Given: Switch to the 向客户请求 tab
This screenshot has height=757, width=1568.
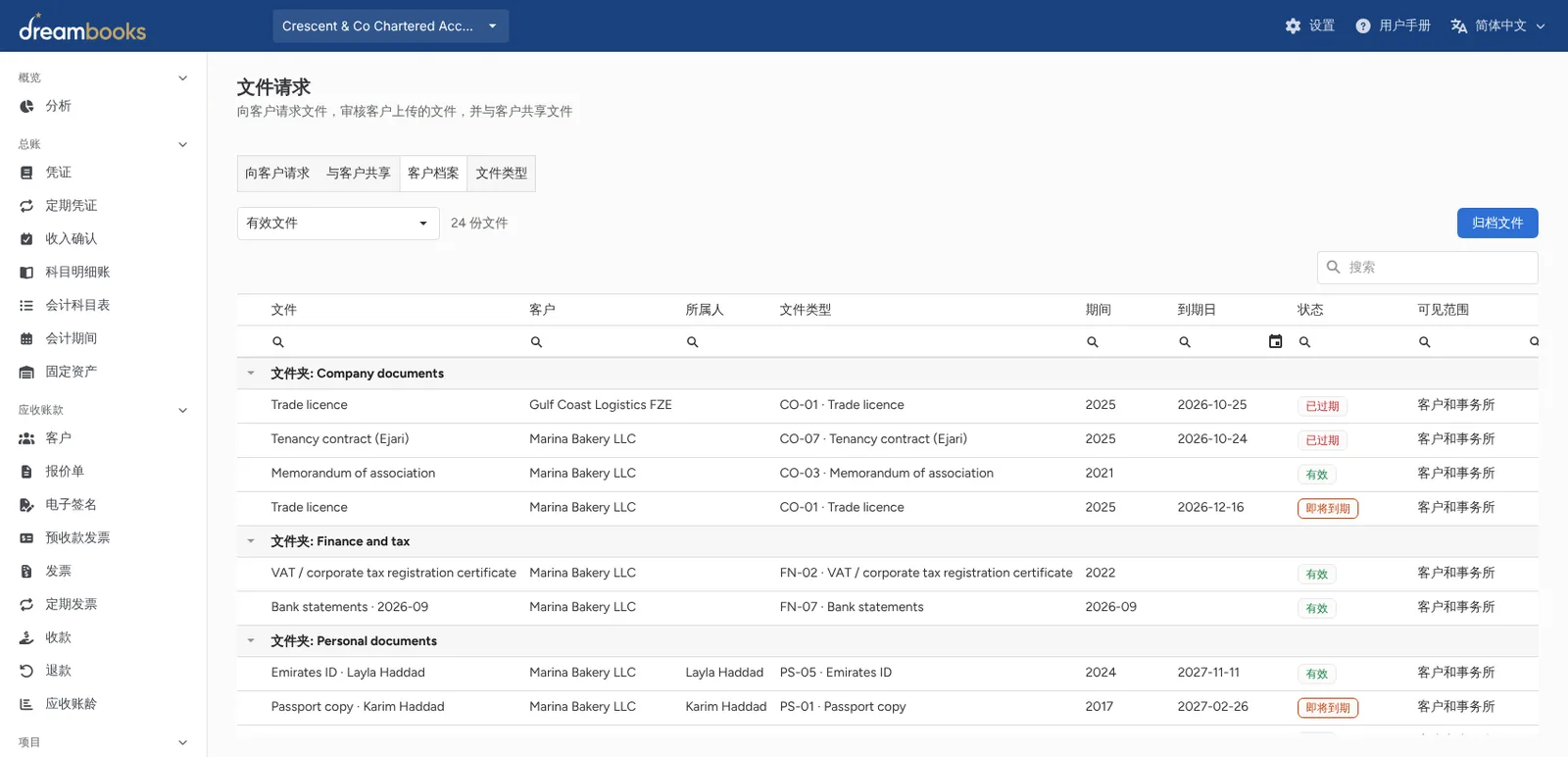Looking at the screenshot, I should [x=277, y=174].
